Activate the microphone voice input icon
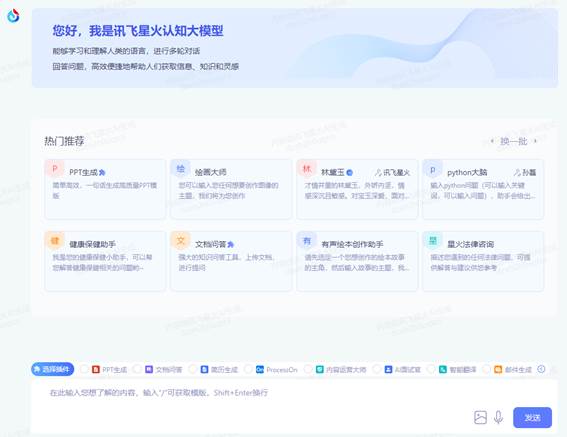Viewport: 567px width, 437px height. point(498,417)
